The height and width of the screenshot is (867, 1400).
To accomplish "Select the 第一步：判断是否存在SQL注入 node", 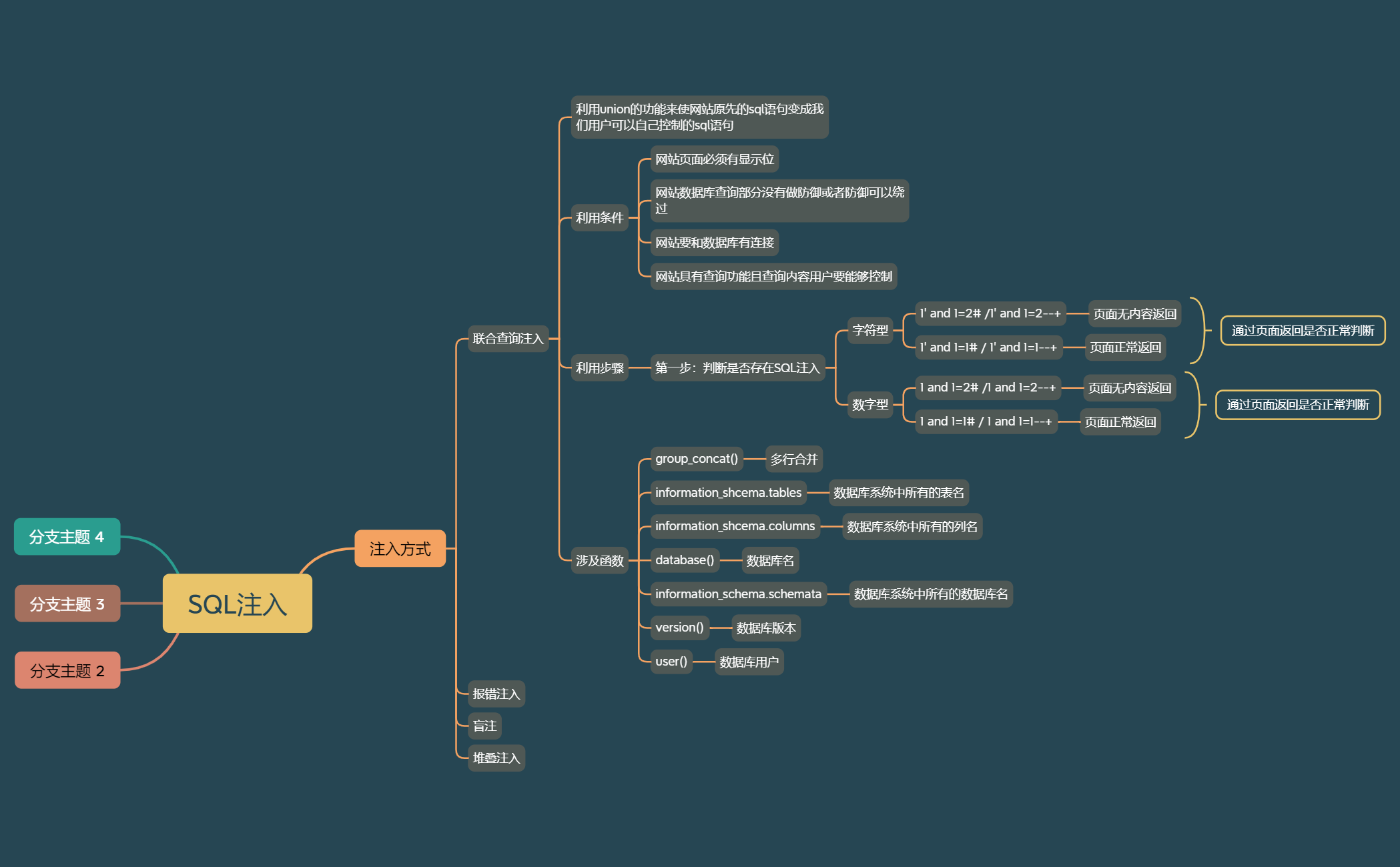I will click(x=737, y=368).
